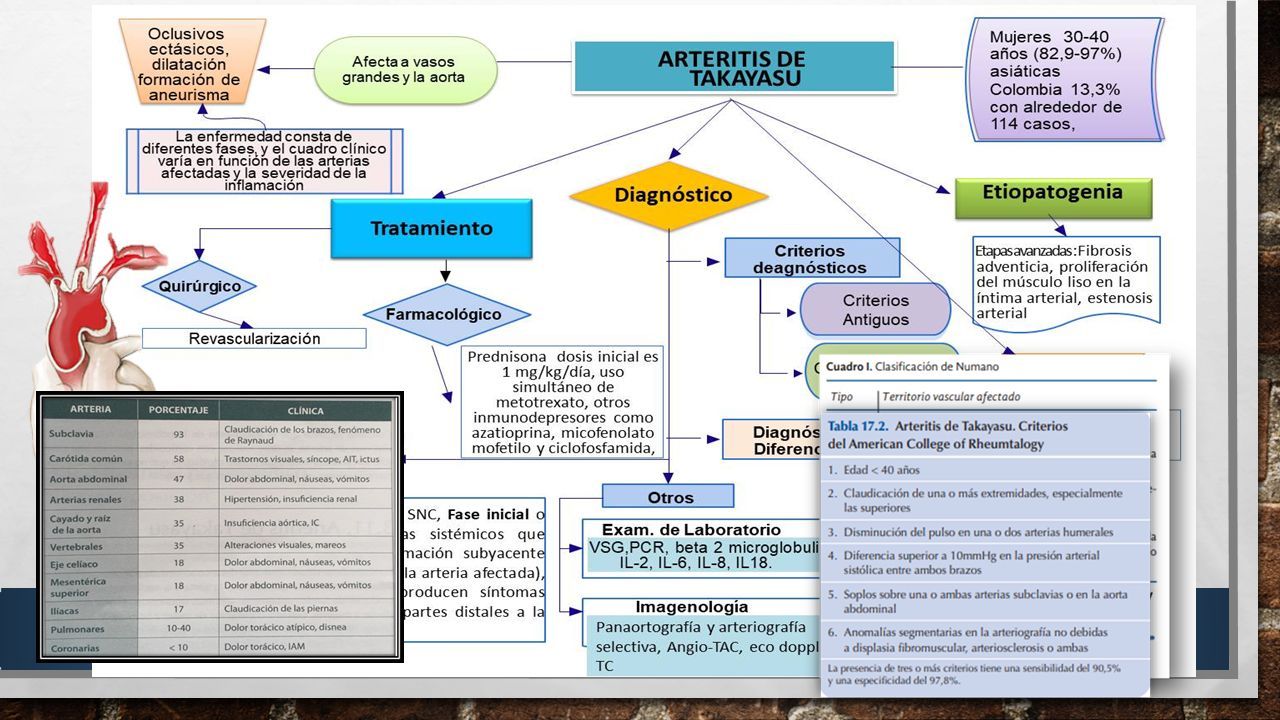Click the ARTERIA column header

coord(90,409)
